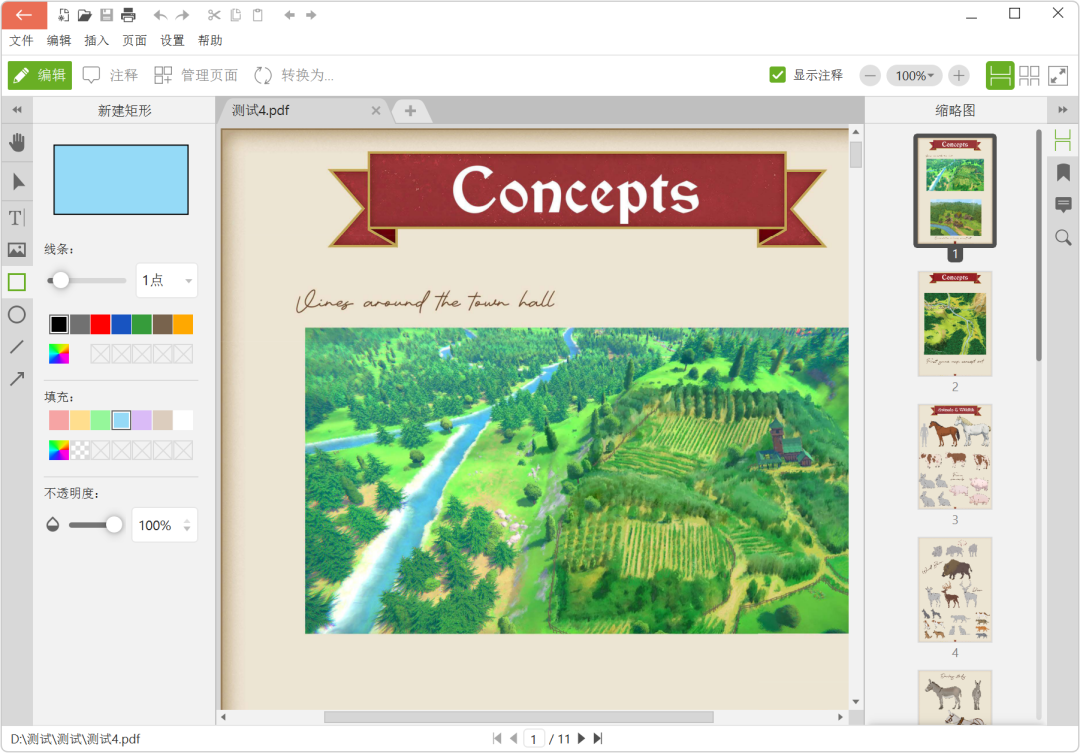1080x753 pixels.
Task: Cut selection with scissors icon
Action: click(x=214, y=14)
